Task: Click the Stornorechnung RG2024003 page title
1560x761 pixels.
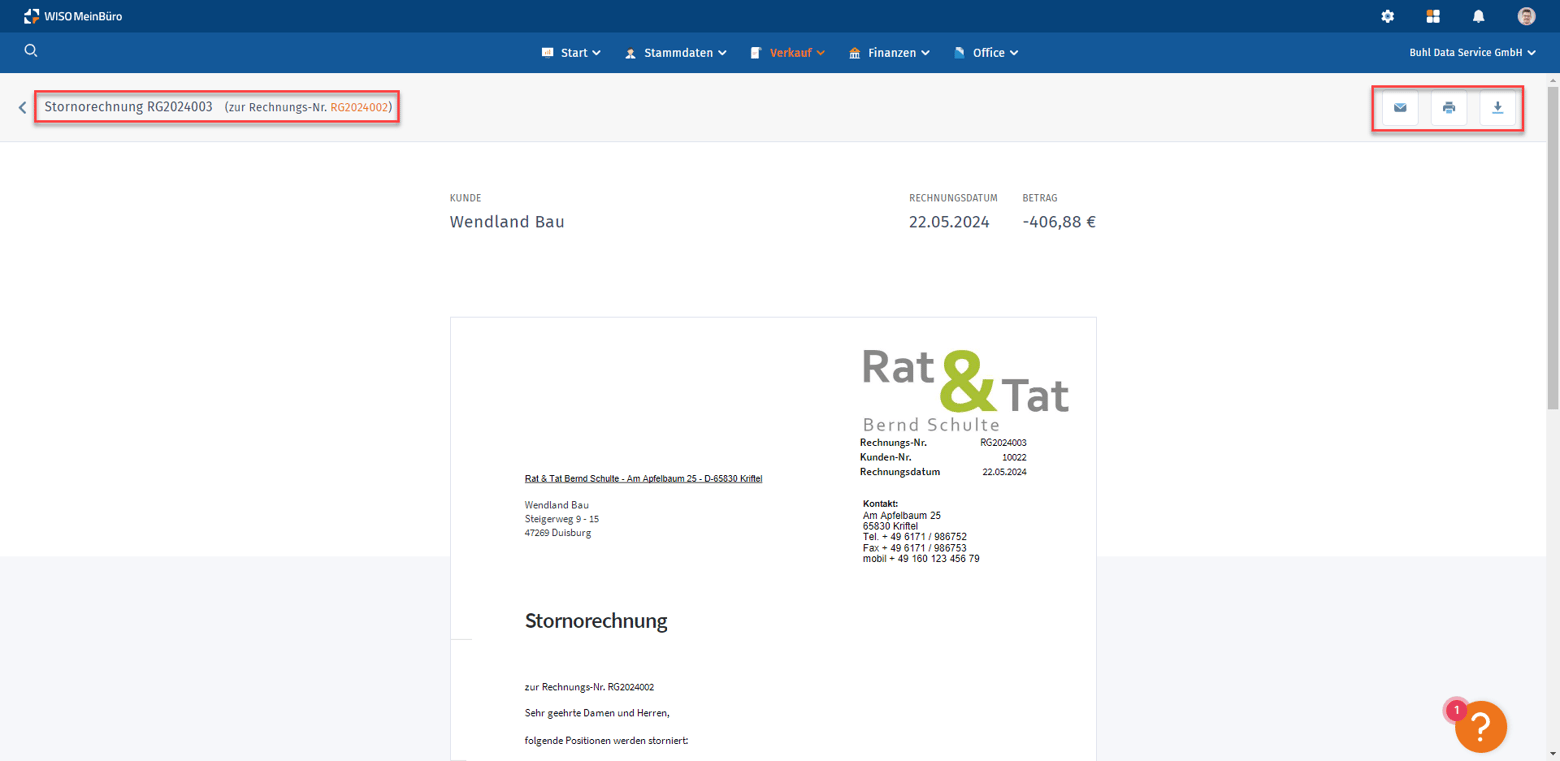Action: tap(128, 107)
